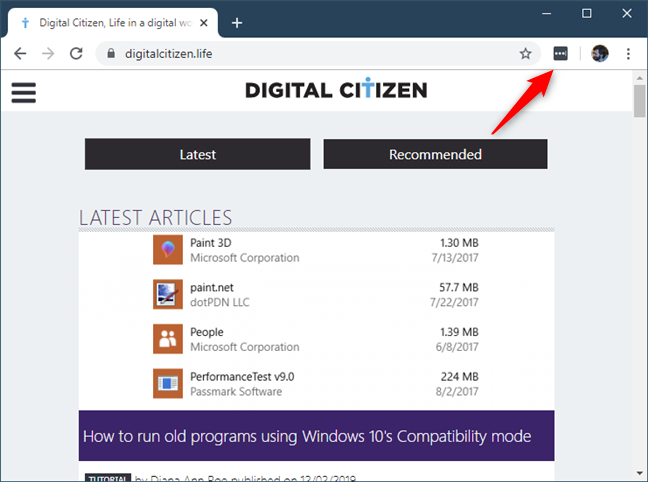Reload the current page
648x482 pixels.
pyautogui.click(x=76, y=53)
